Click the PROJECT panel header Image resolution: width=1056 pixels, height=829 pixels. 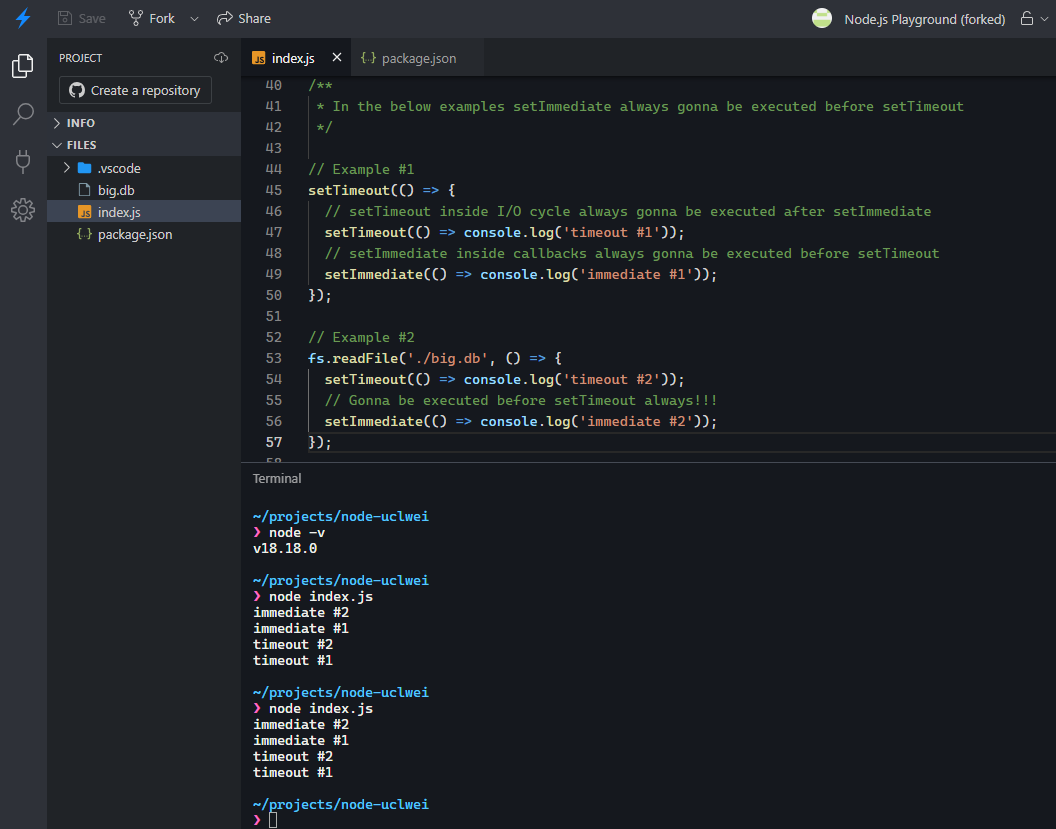(80, 58)
